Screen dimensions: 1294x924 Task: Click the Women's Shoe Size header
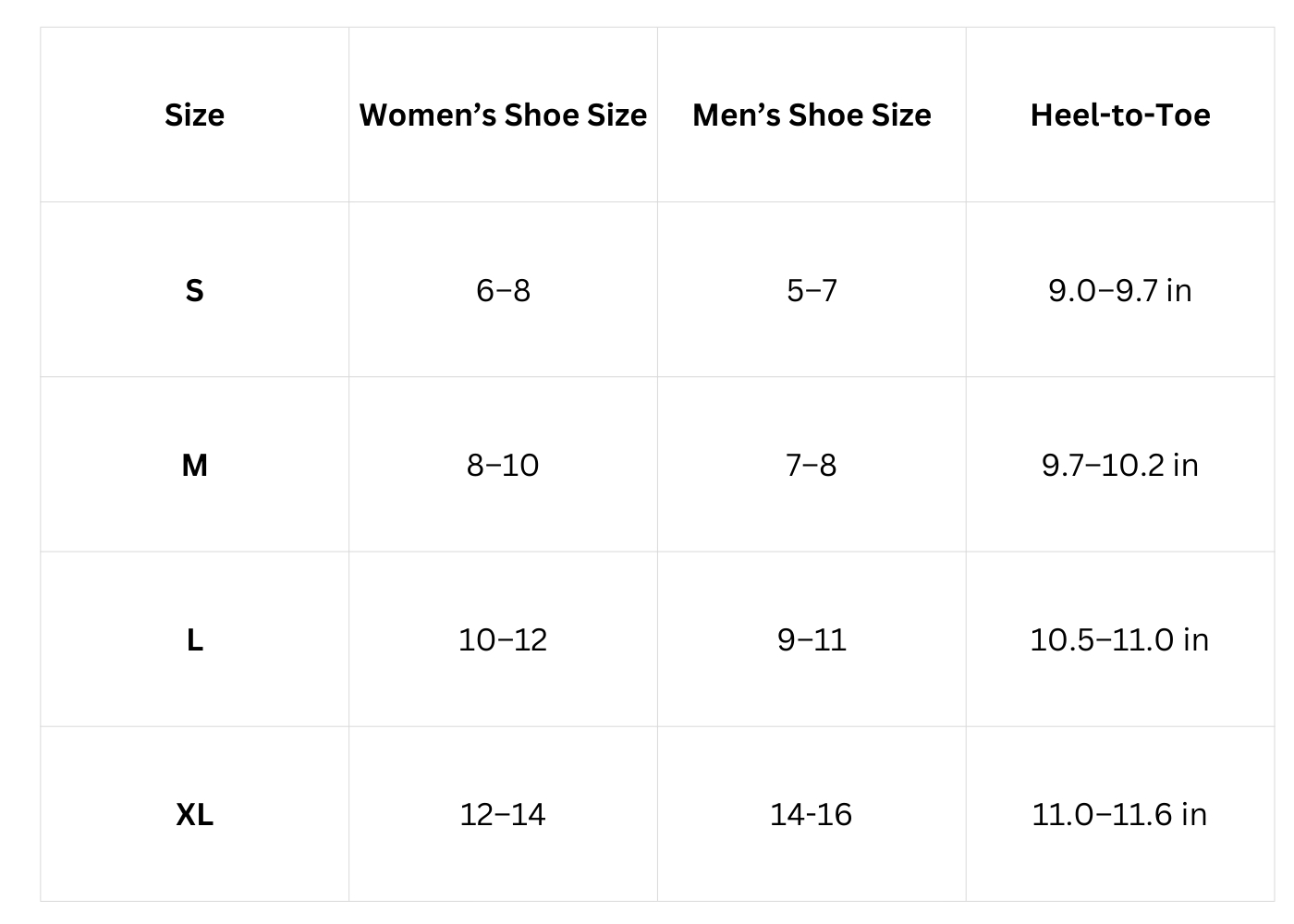pos(503,115)
